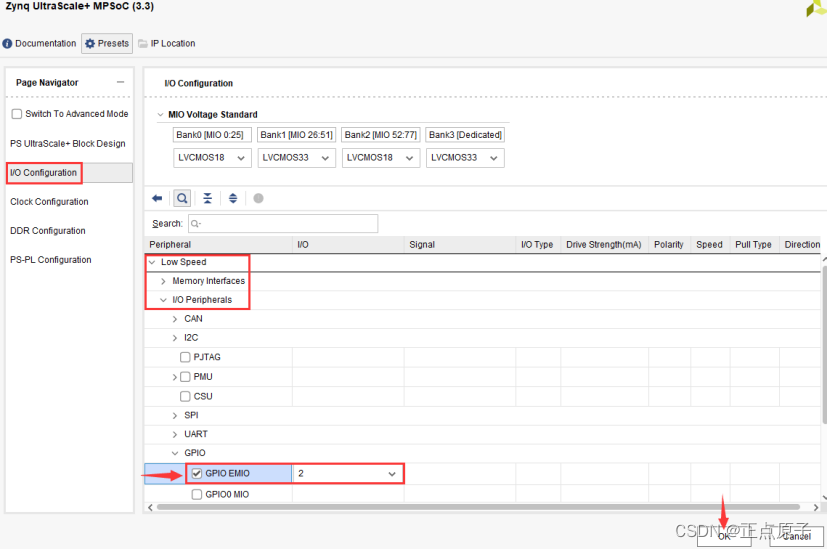Click the Bank3 [Dedicated] label
This screenshot has width=827, height=549.
[465, 135]
